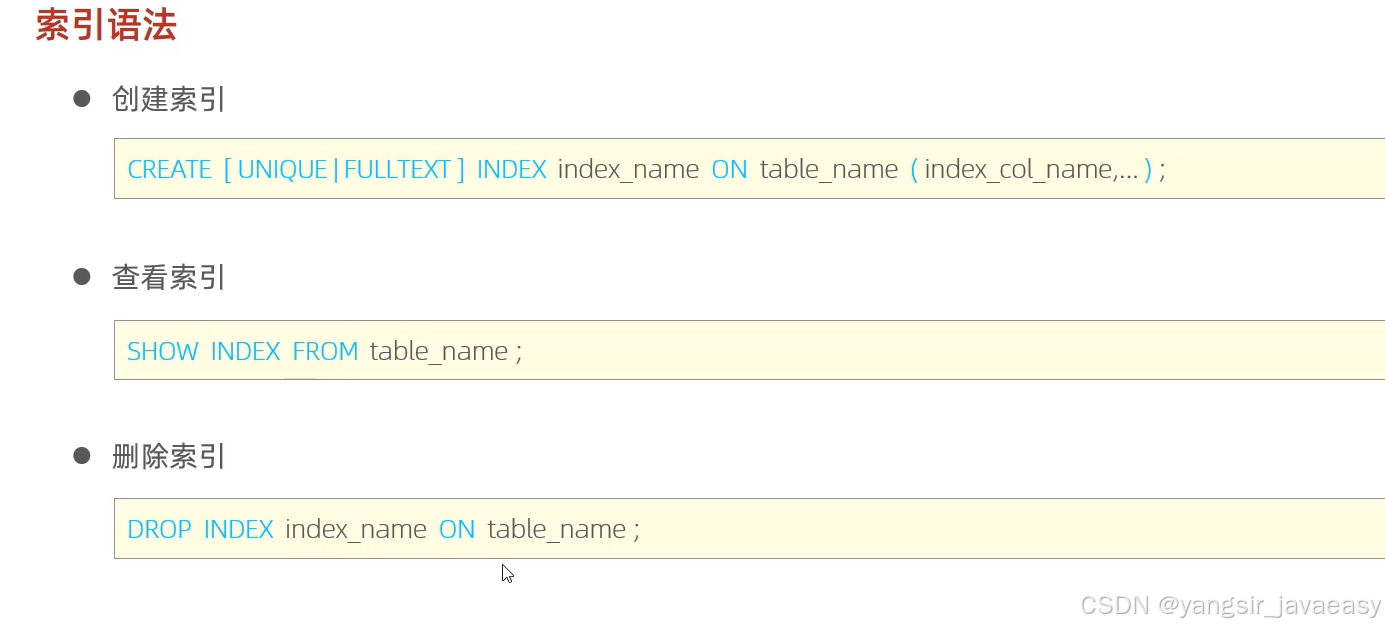Click index_col_name,... in the parentheses

pyautogui.click(x=1031, y=170)
